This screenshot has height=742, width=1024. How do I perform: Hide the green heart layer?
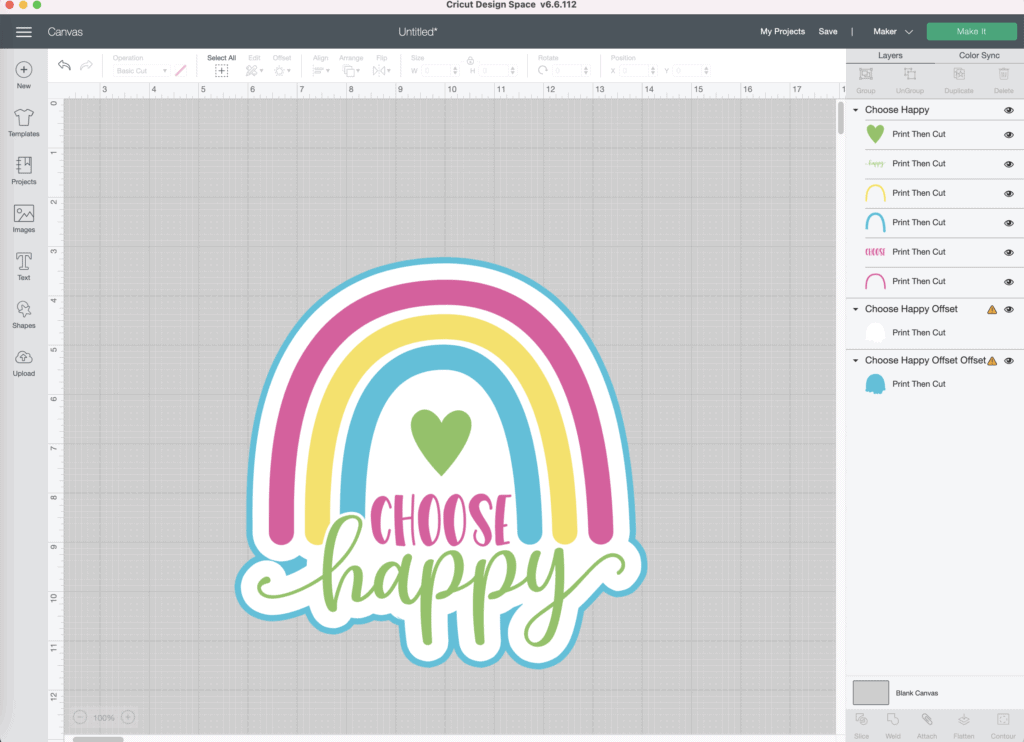tap(1009, 135)
